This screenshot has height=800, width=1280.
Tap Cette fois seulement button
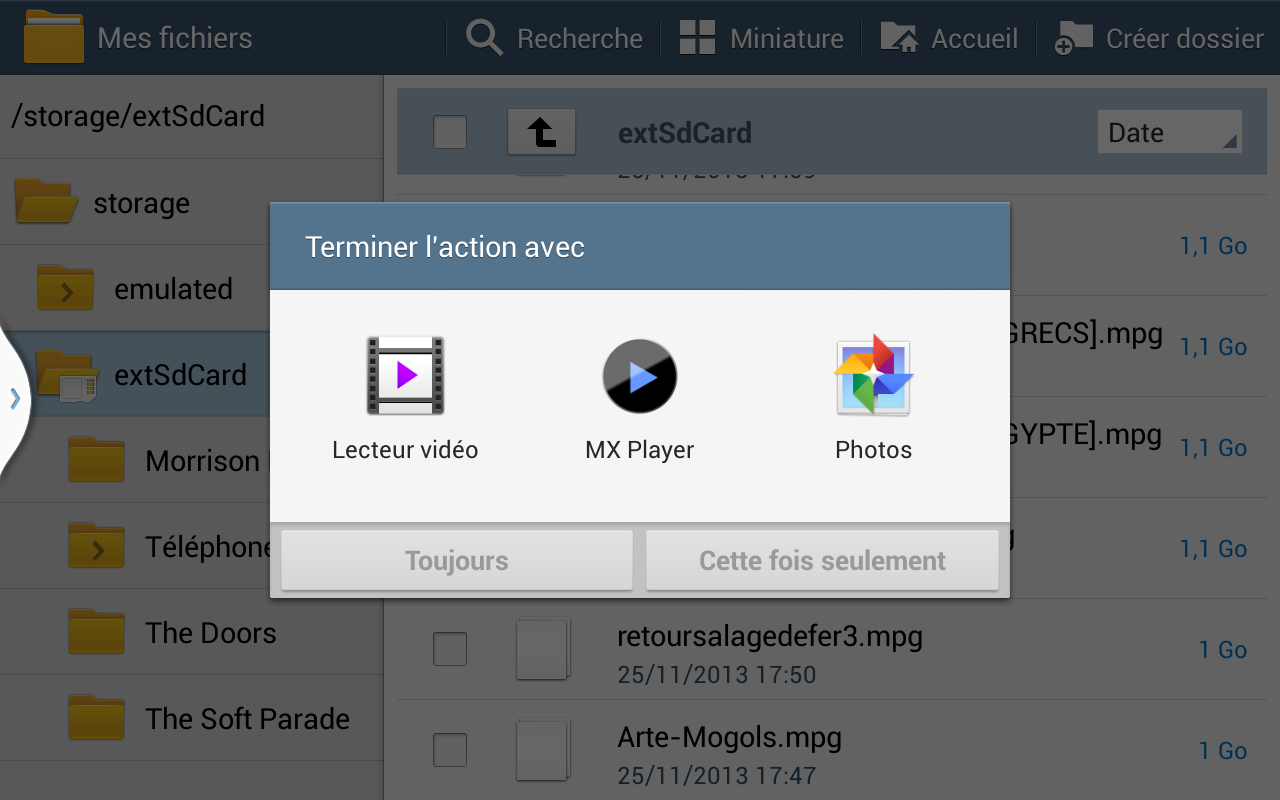click(822, 560)
